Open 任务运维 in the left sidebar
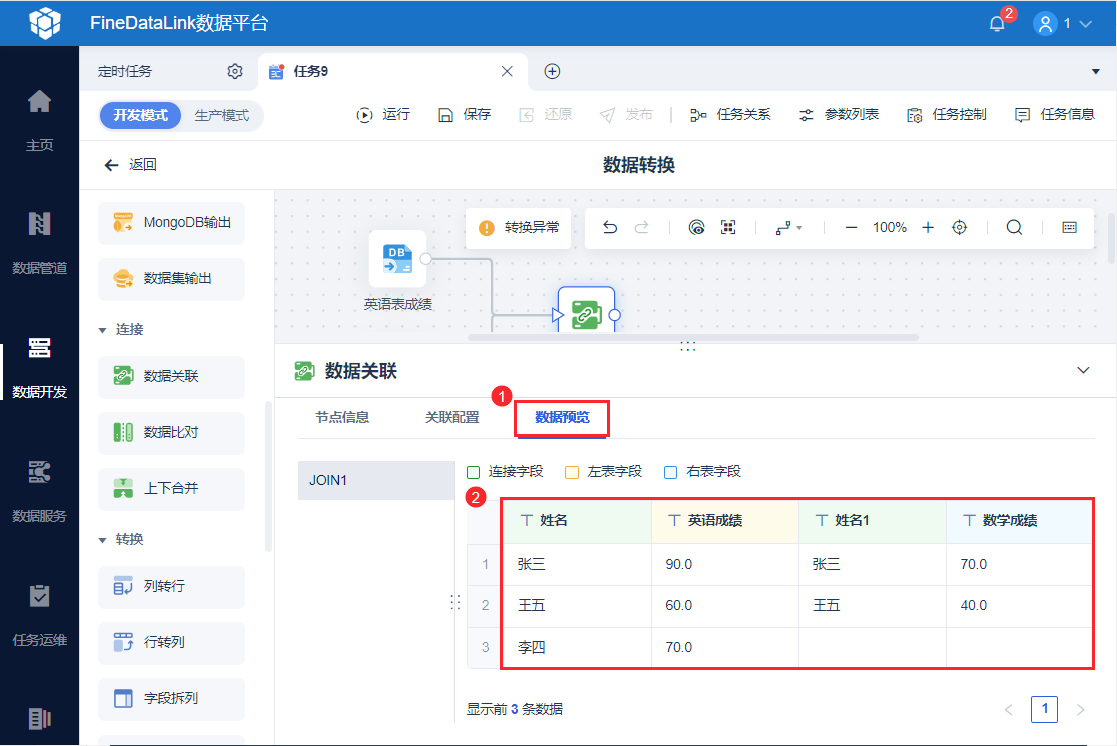This screenshot has width=1117, height=746. pos(39,616)
